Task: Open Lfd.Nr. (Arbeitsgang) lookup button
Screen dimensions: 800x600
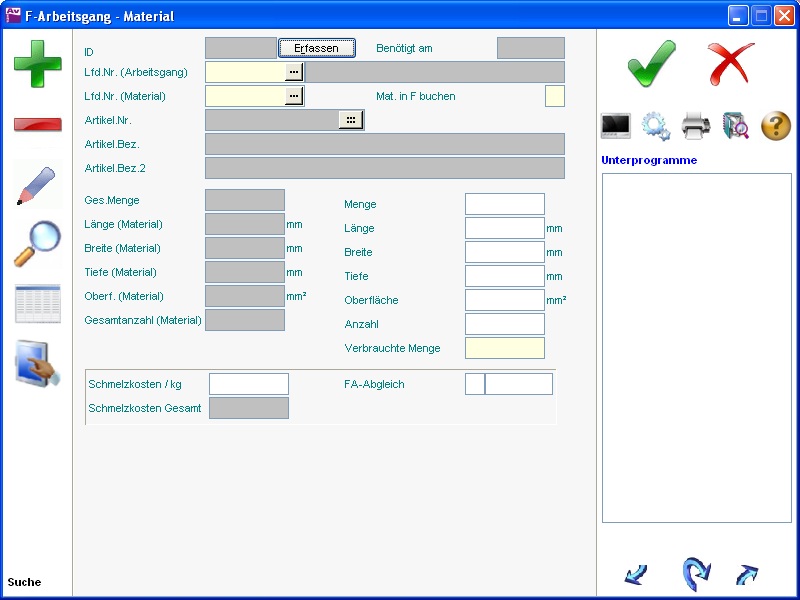Action: tap(293, 72)
